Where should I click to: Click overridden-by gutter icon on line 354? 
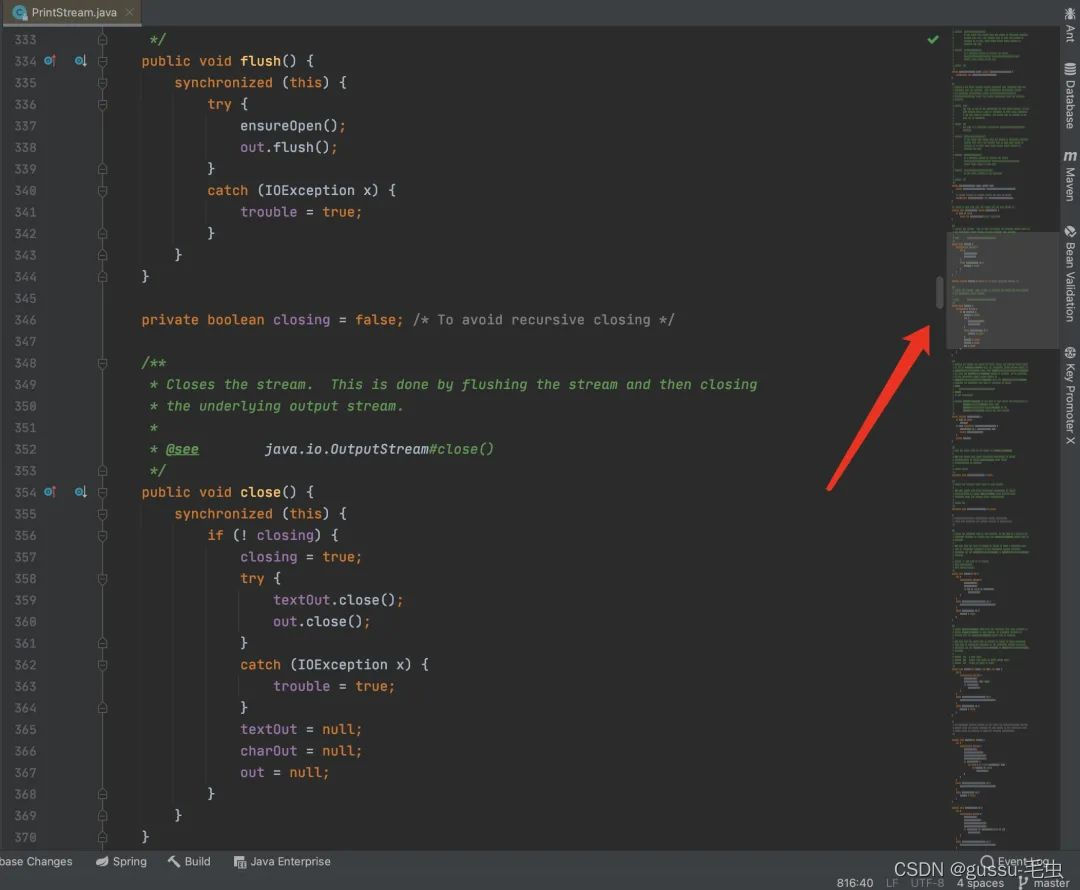tap(81, 493)
